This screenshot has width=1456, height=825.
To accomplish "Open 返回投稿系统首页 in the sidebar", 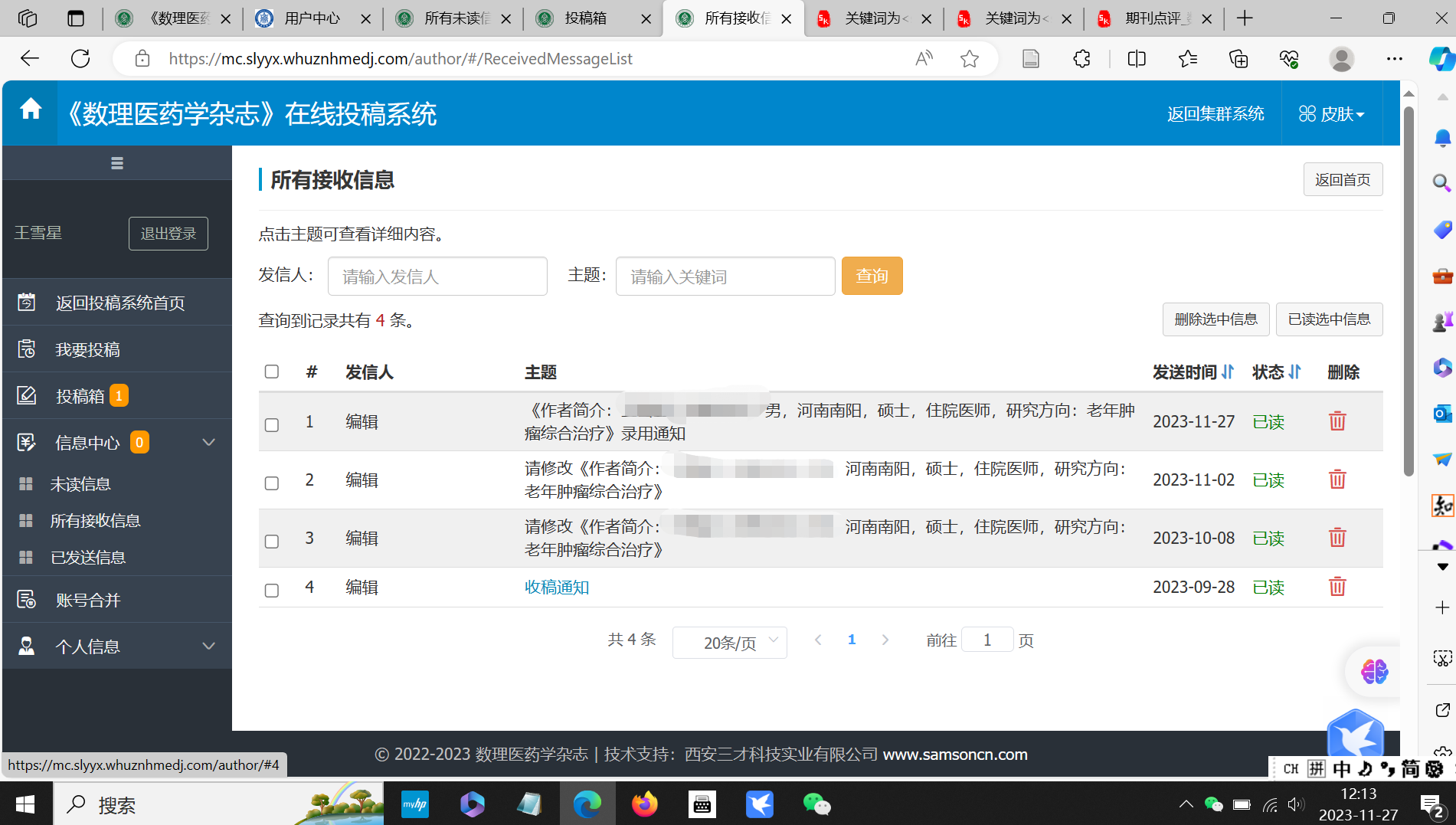I will point(117,303).
